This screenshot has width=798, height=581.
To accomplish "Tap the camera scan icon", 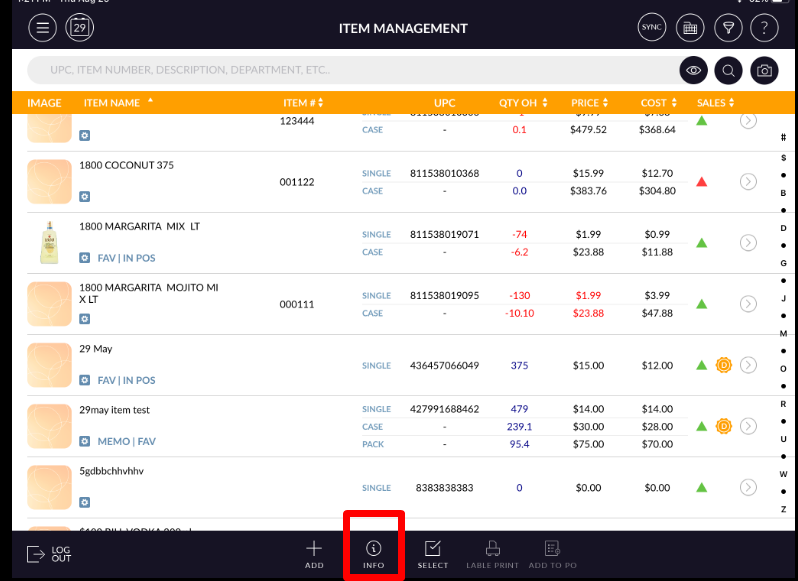I will point(764,71).
